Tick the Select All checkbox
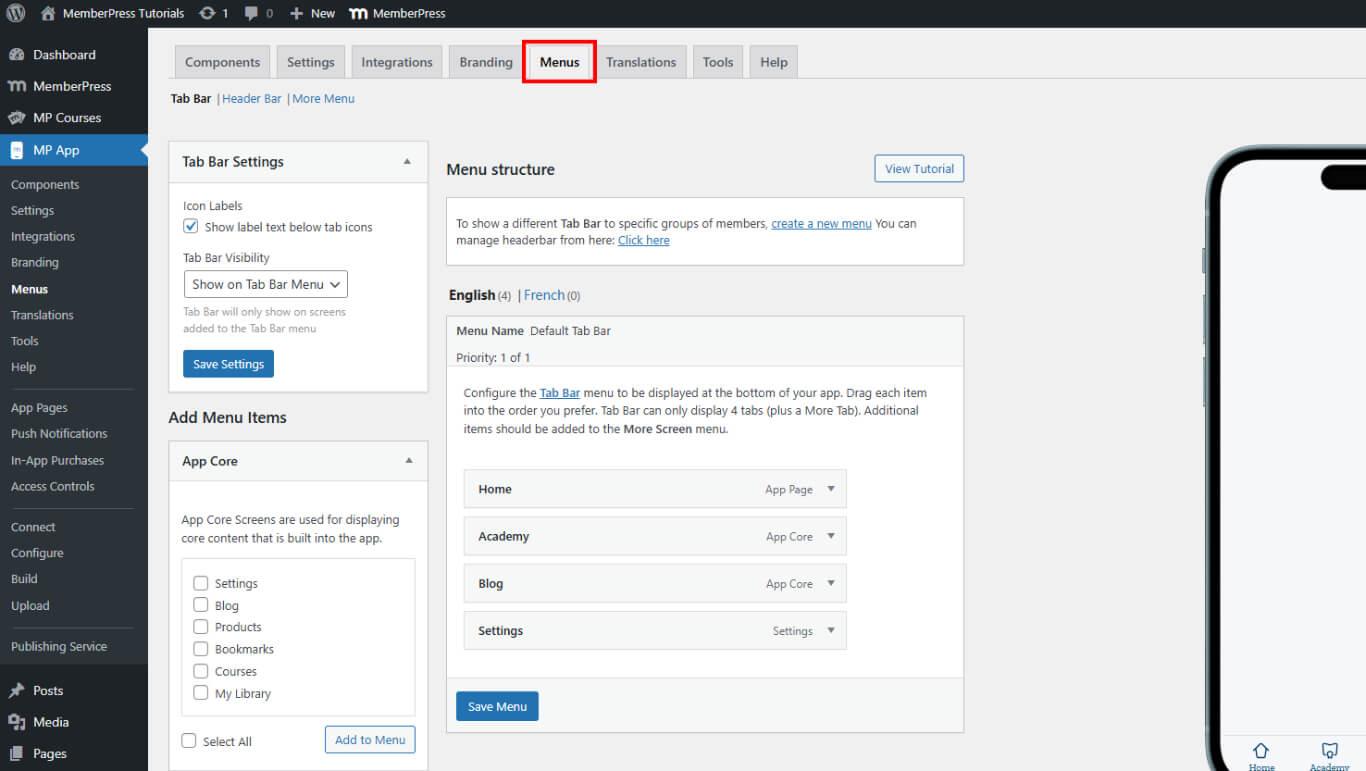Viewport: 1366px width, 771px height. 189,741
